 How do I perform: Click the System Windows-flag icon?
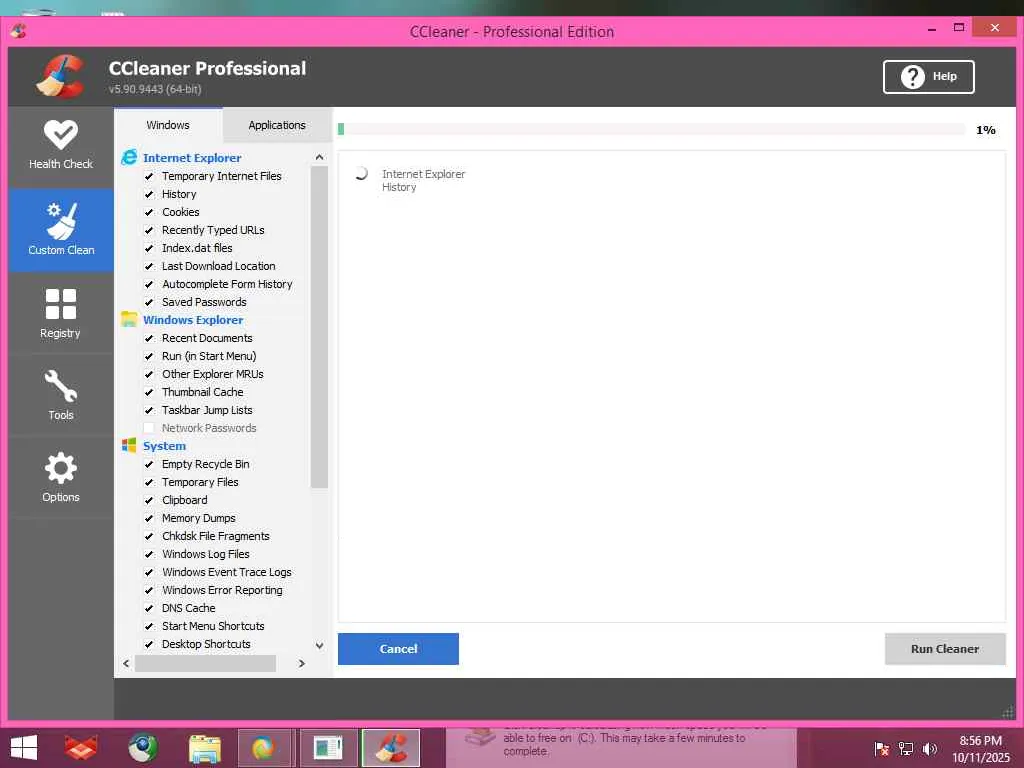pos(129,445)
